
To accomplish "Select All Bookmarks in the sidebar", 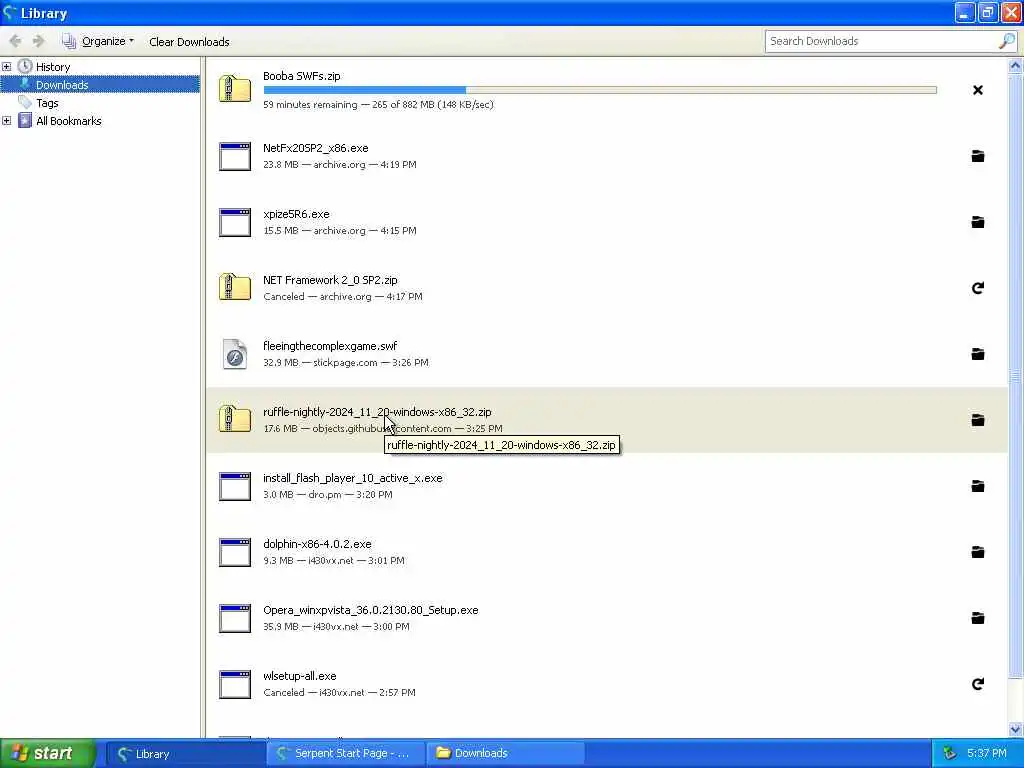I will (69, 121).
